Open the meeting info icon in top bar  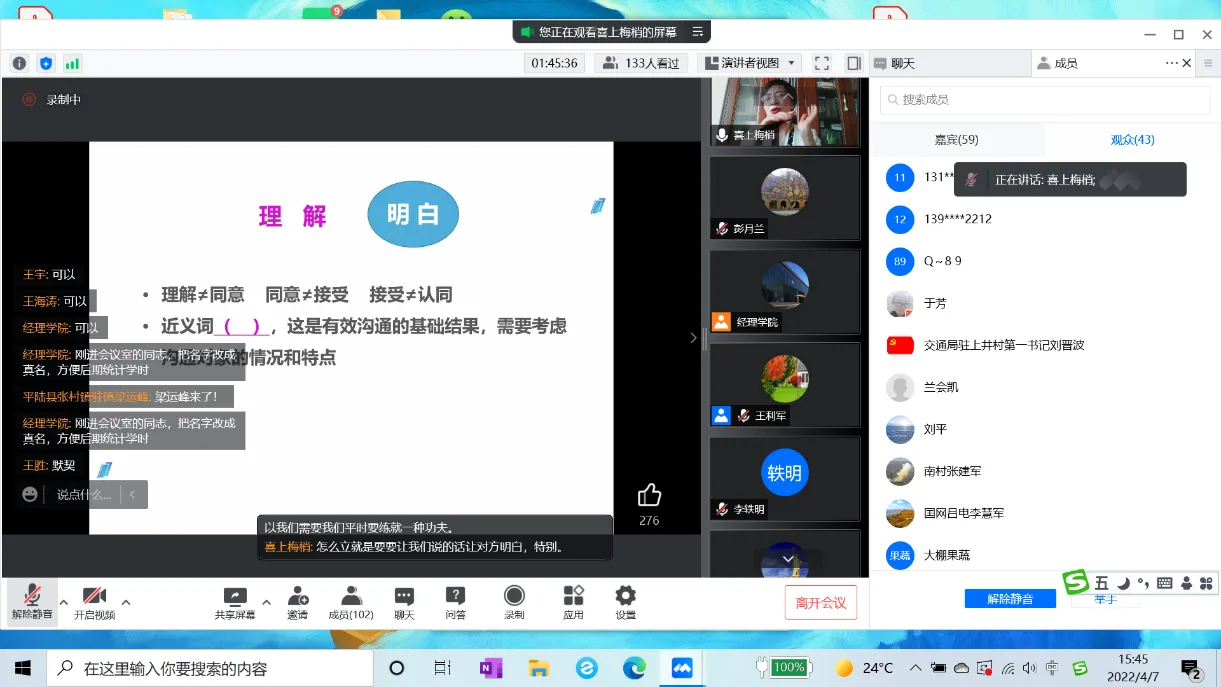pos(19,63)
